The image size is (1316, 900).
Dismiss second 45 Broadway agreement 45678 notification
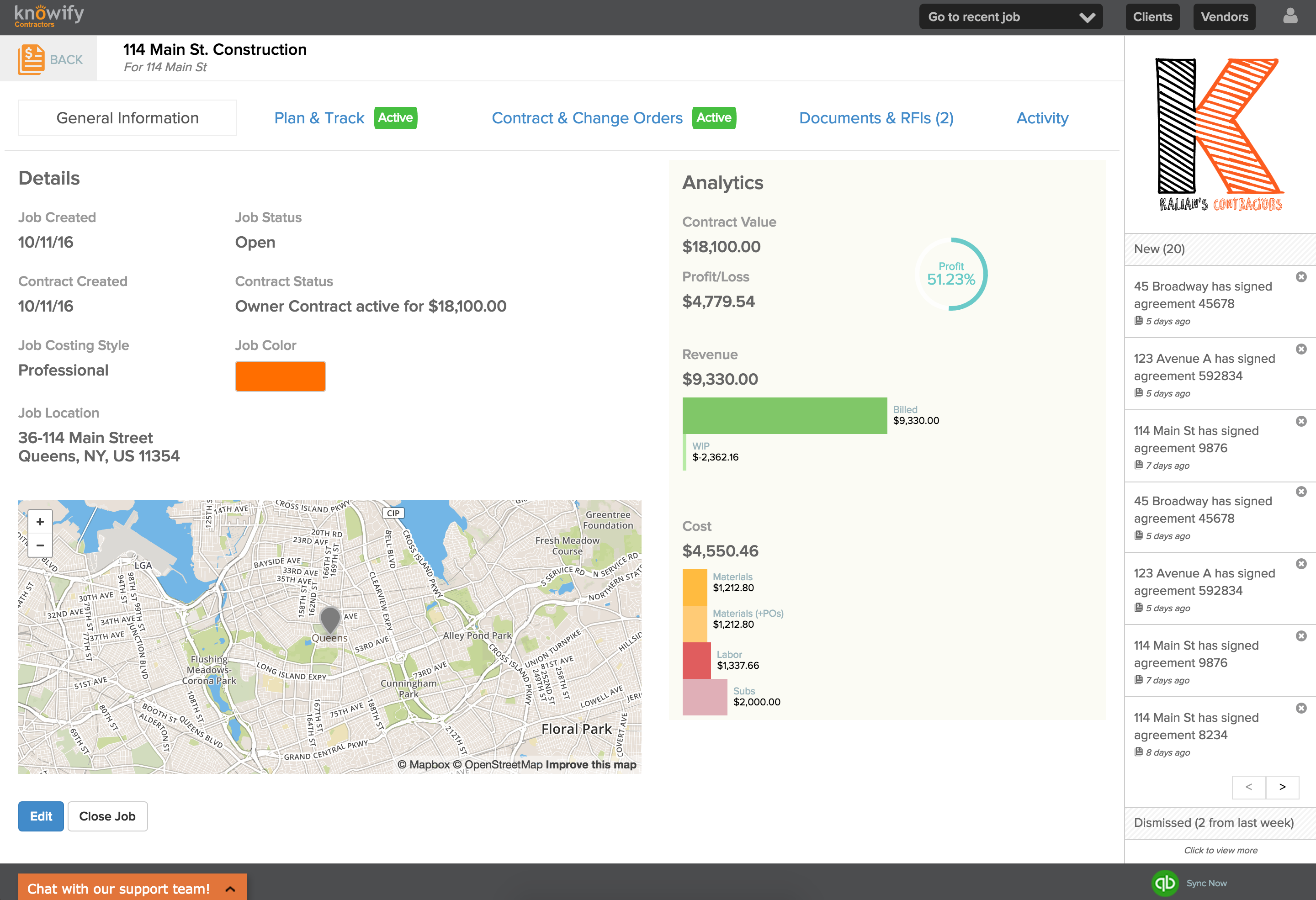[x=1301, y=491]
